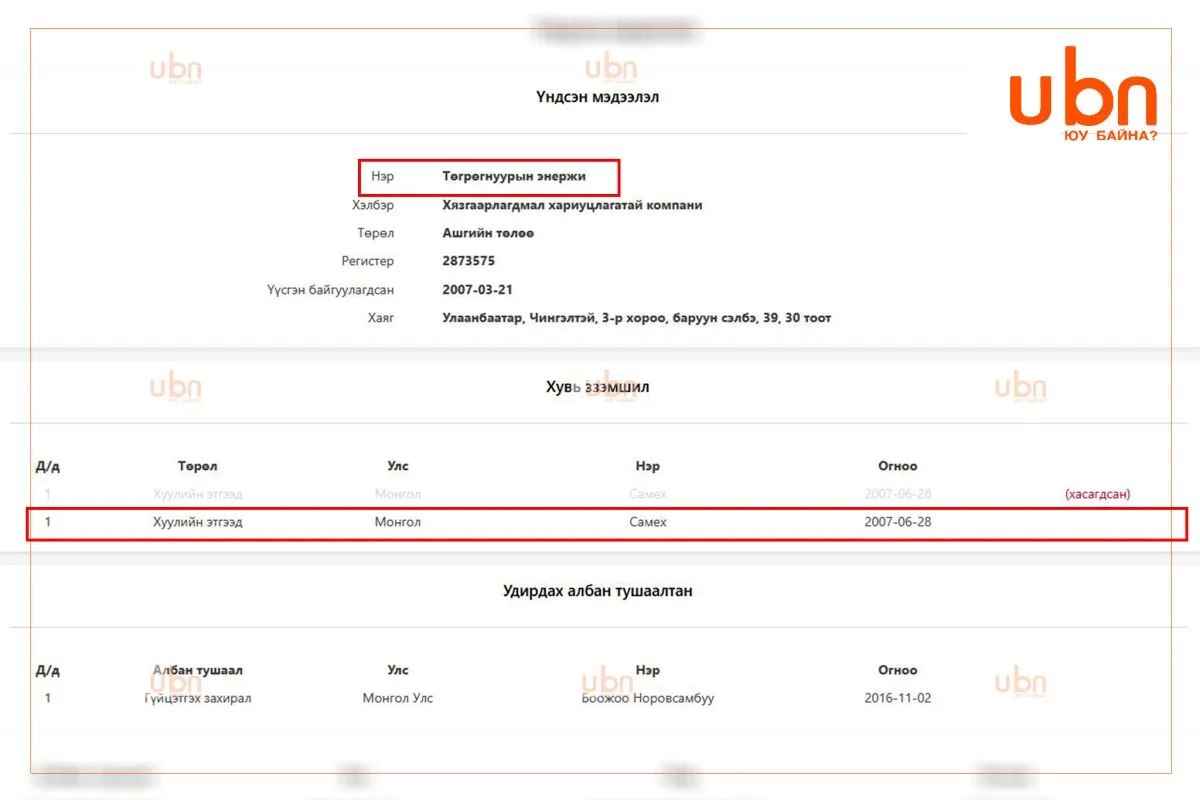Click the country cell "Монгол Улс"
This screenshot has height=800, width=1200.
pyautogui.click(x=398, y=698)
